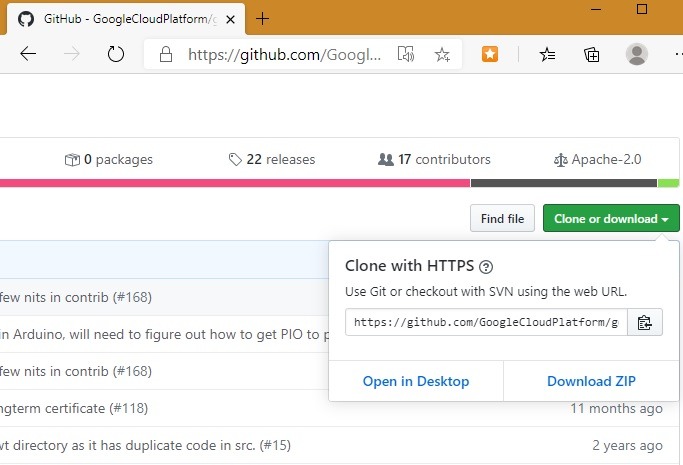683x465 pixels.
Task: Click the dark gray language bar segment
Action: tap(564, 183)
